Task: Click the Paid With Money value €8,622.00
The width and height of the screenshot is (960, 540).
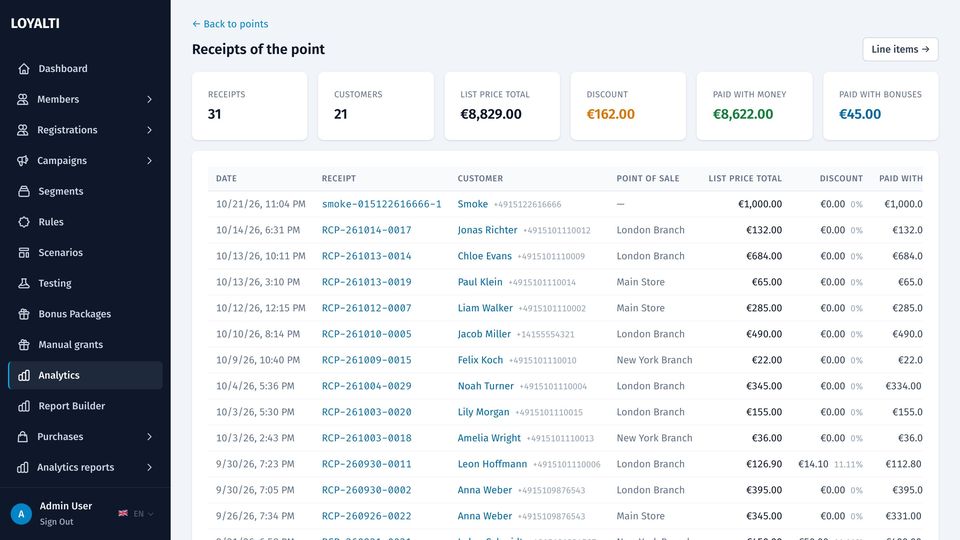Action: pos(743,114)
